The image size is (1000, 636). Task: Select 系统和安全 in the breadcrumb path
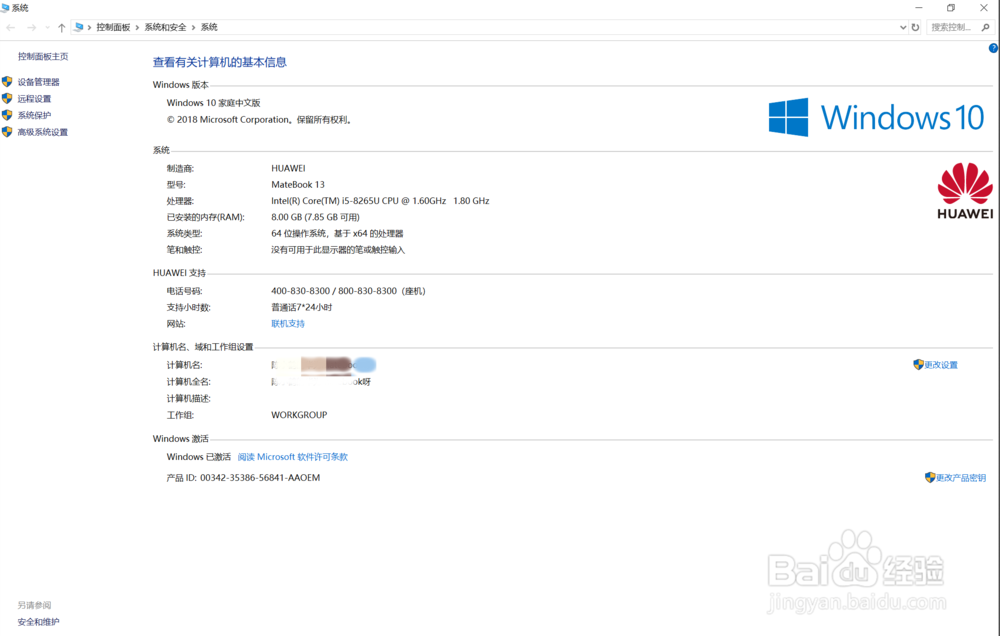coord(165,27)
